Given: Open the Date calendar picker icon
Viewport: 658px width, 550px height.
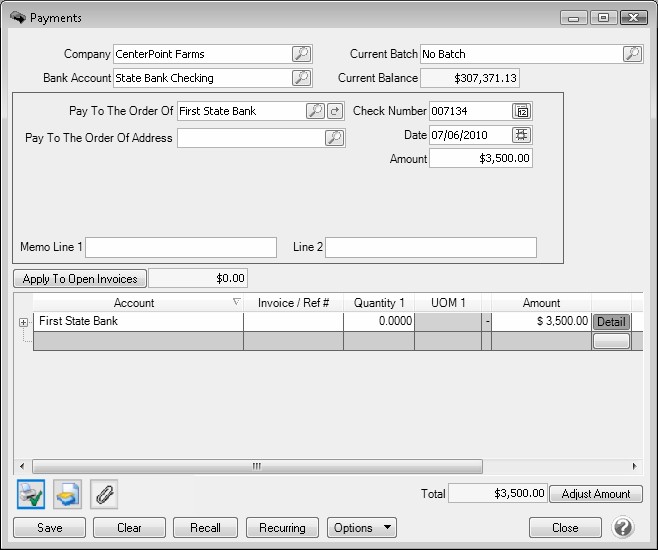Looking at the screenshot, I should pyautogui.click(x=521, y=135).
